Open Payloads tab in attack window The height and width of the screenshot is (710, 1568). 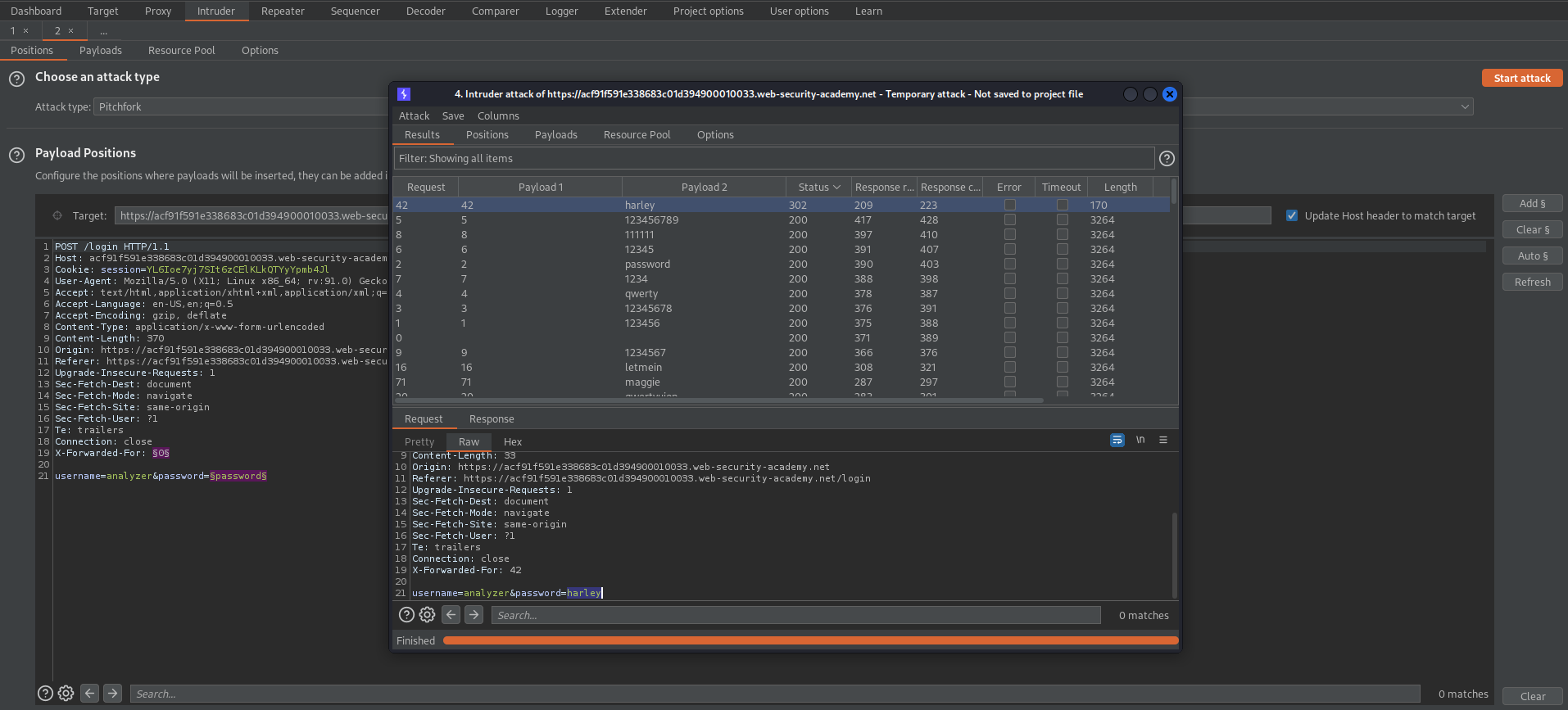555,135
